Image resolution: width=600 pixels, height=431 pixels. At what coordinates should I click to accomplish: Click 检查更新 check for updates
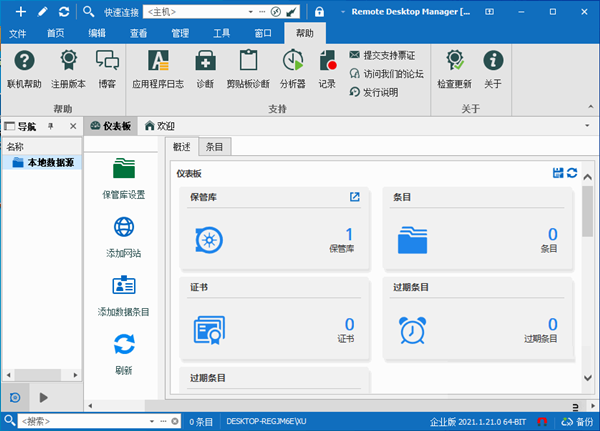click(x=455, y=66)
